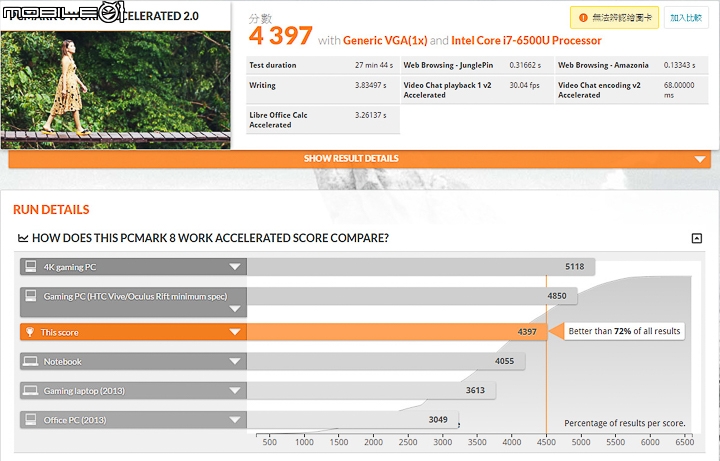Click the RUN DETAILS heading
720x461 pixels.
pyautogui.click(x=51, y=210)
